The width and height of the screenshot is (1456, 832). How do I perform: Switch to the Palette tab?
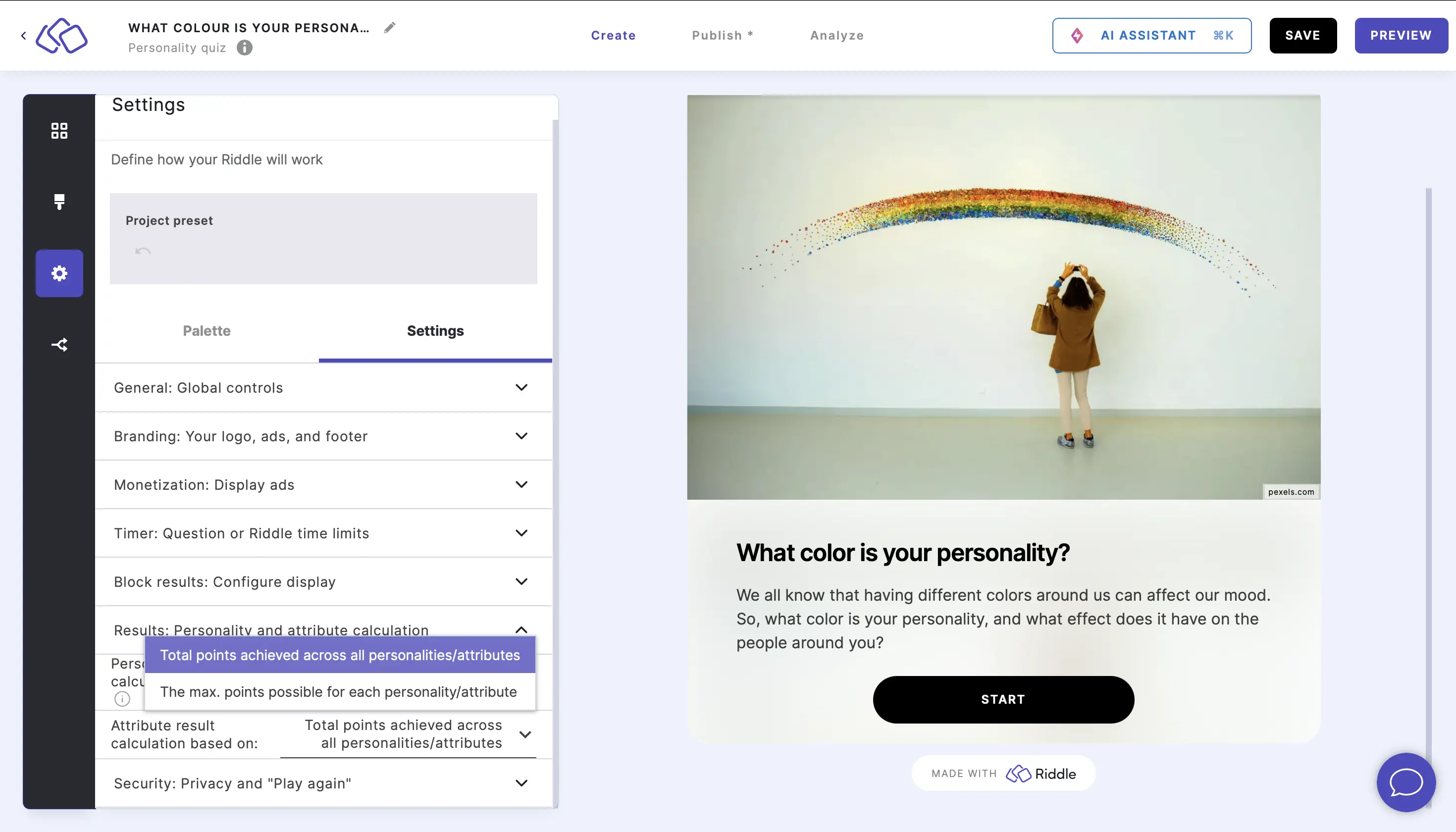(206, 330)
